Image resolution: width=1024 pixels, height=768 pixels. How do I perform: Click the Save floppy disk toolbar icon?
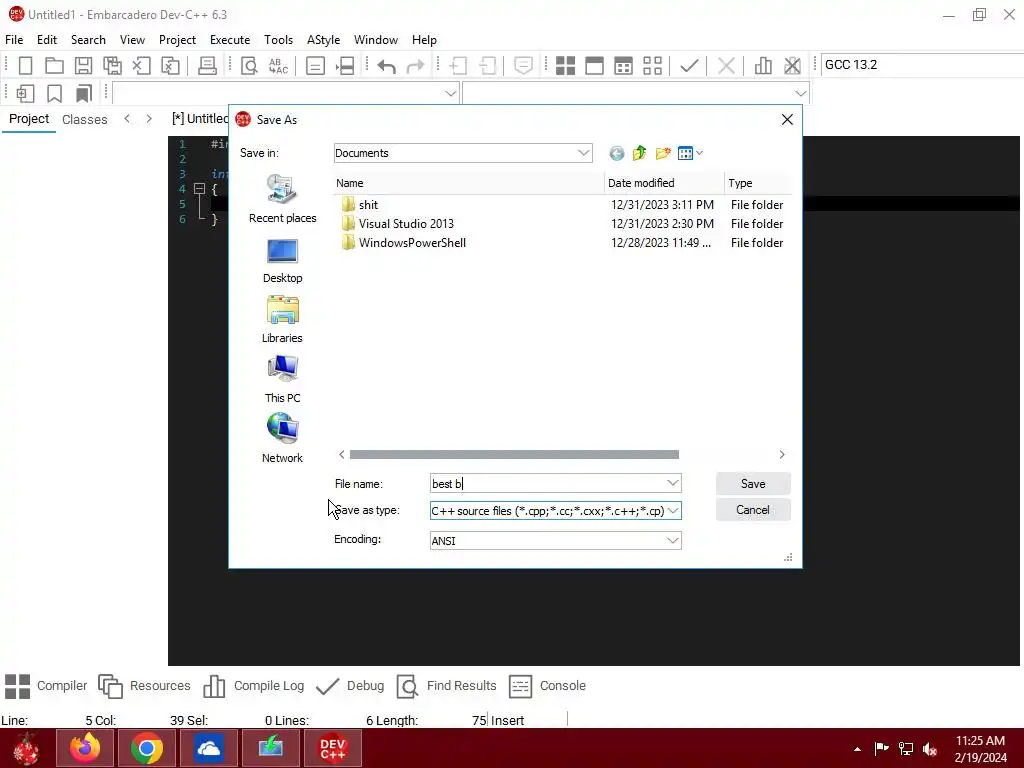(x=83, y=65)
